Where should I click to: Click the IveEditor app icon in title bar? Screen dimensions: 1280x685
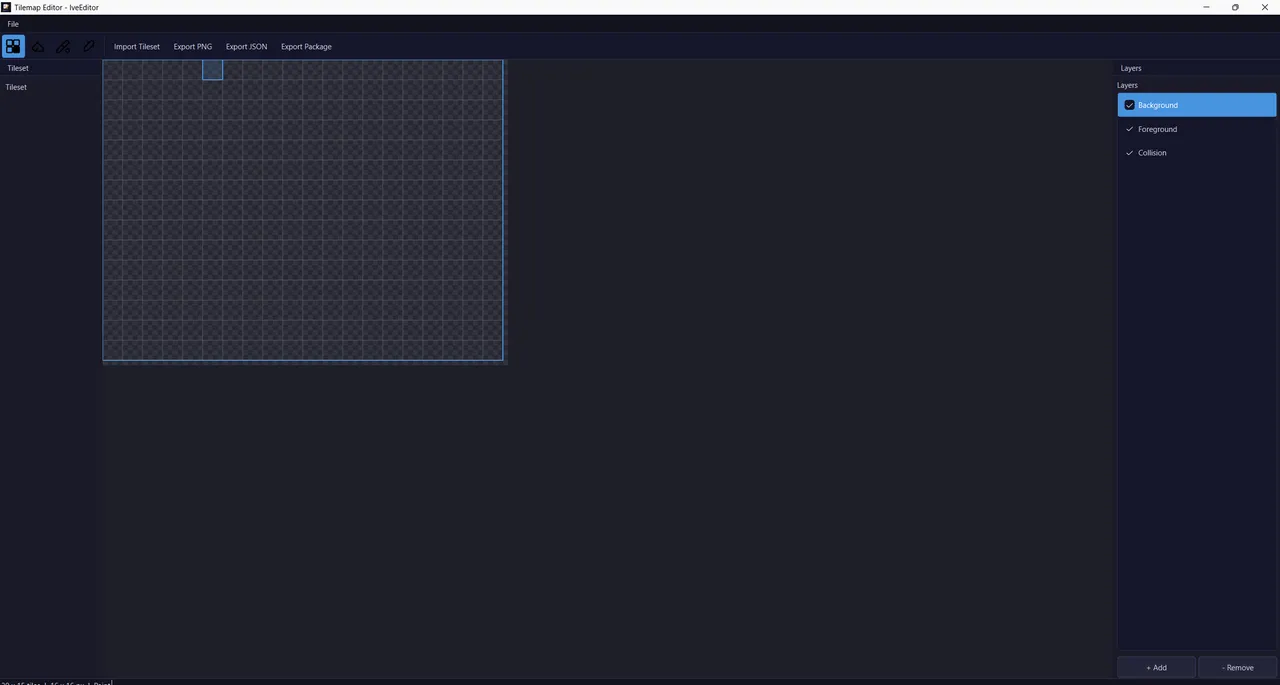point(6,7)
